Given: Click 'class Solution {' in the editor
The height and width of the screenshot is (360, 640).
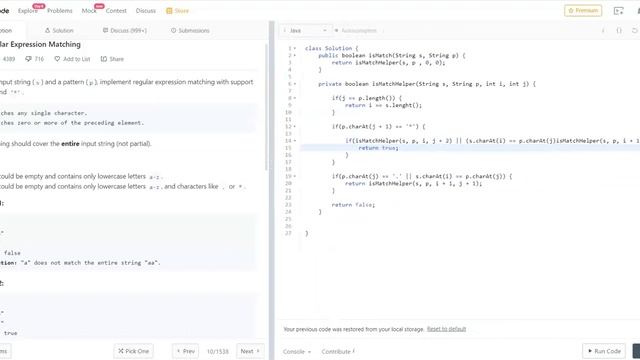Looking at the screenshot, I should (x=331, y=48).
